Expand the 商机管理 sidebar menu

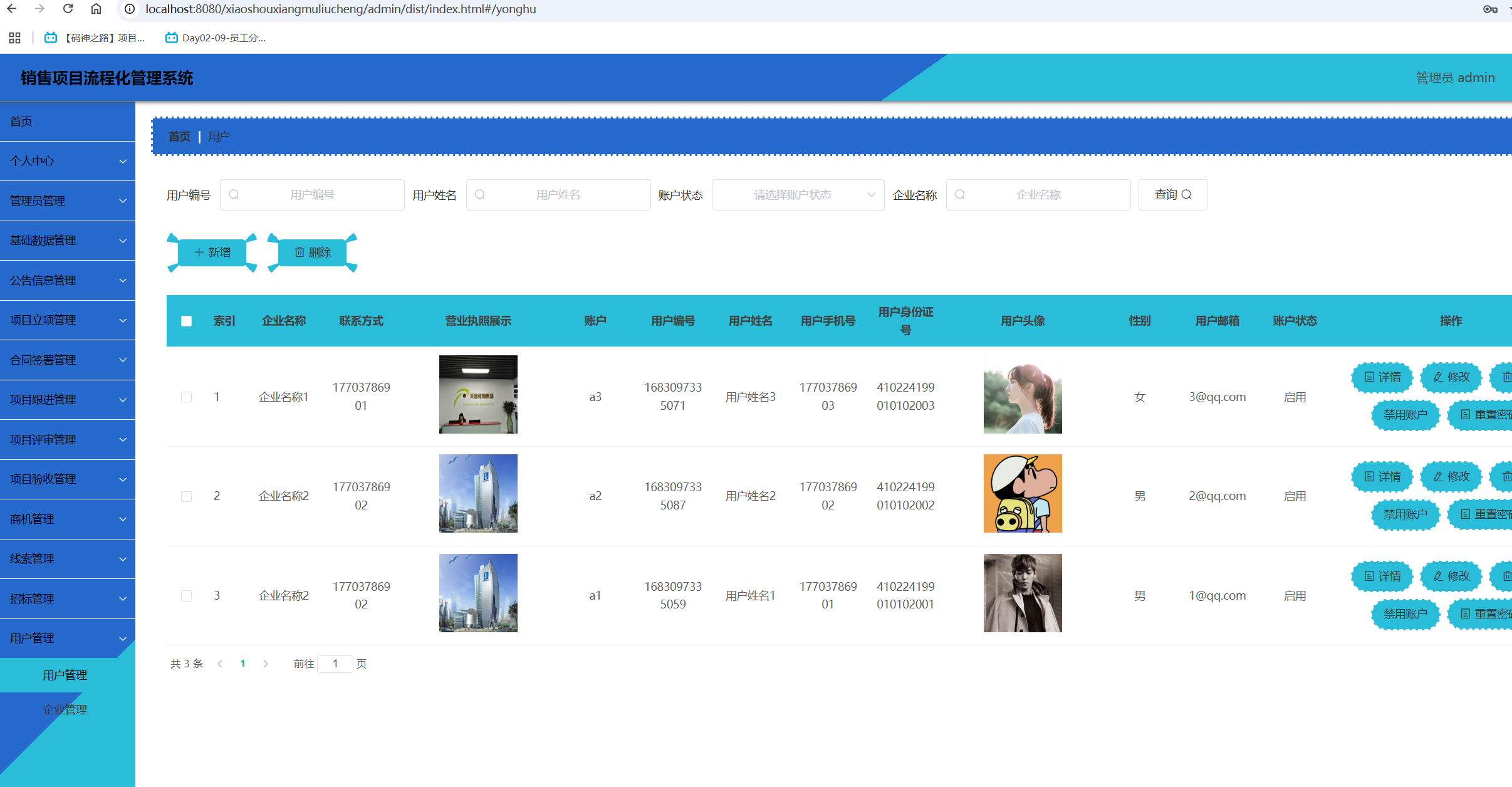[x=68, y=519]
